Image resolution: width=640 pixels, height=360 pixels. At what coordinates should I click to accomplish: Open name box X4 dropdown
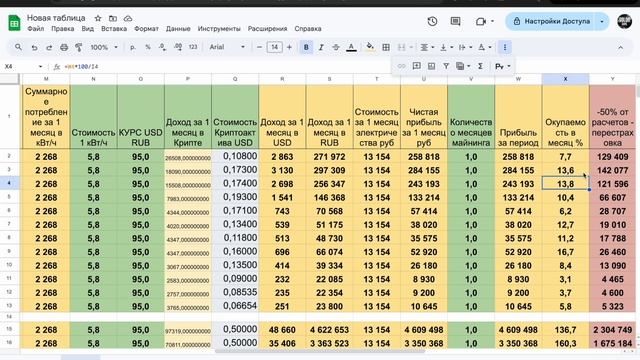coord(40,67)
